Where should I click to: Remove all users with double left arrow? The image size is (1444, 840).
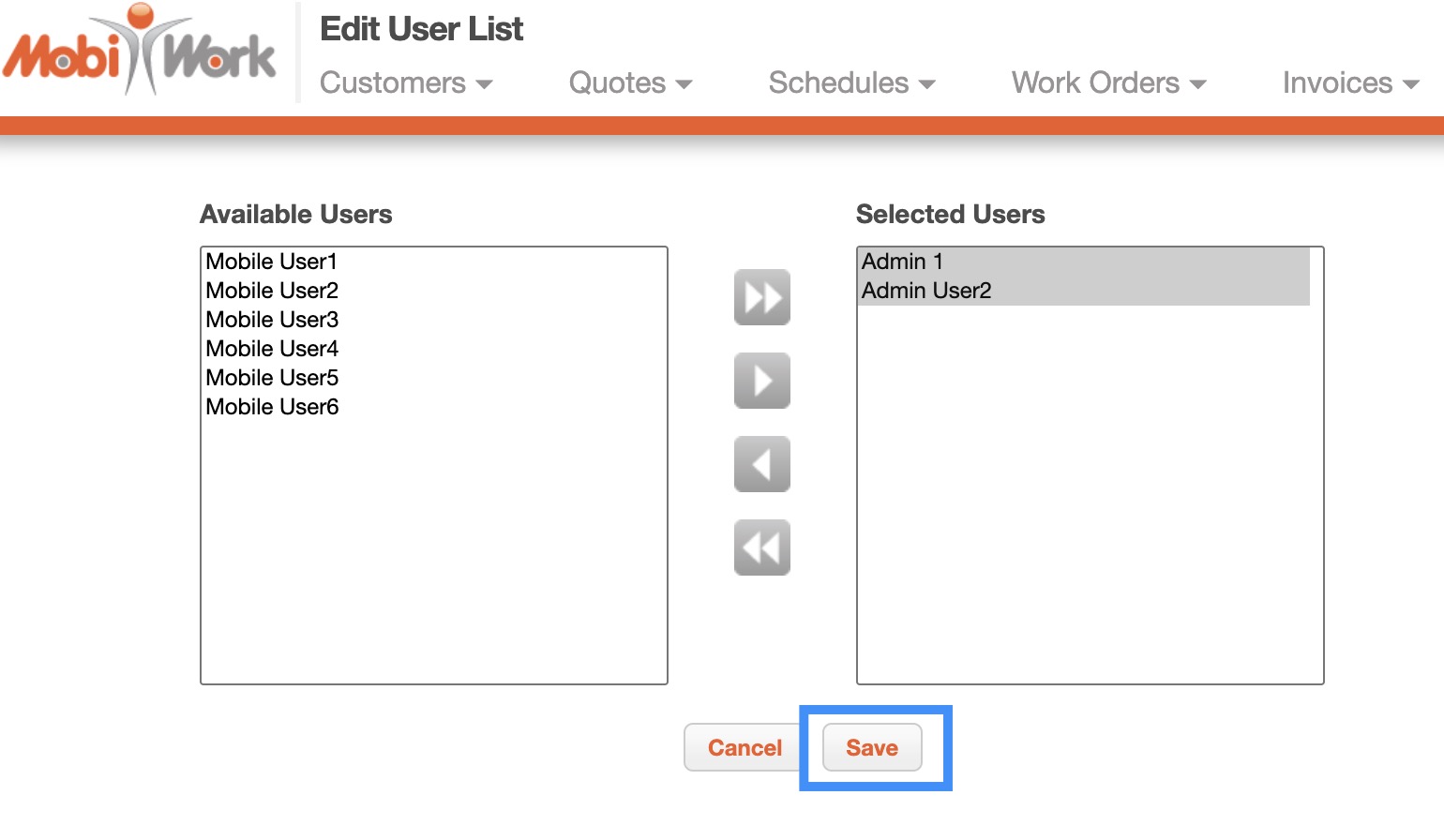[761, 547]
